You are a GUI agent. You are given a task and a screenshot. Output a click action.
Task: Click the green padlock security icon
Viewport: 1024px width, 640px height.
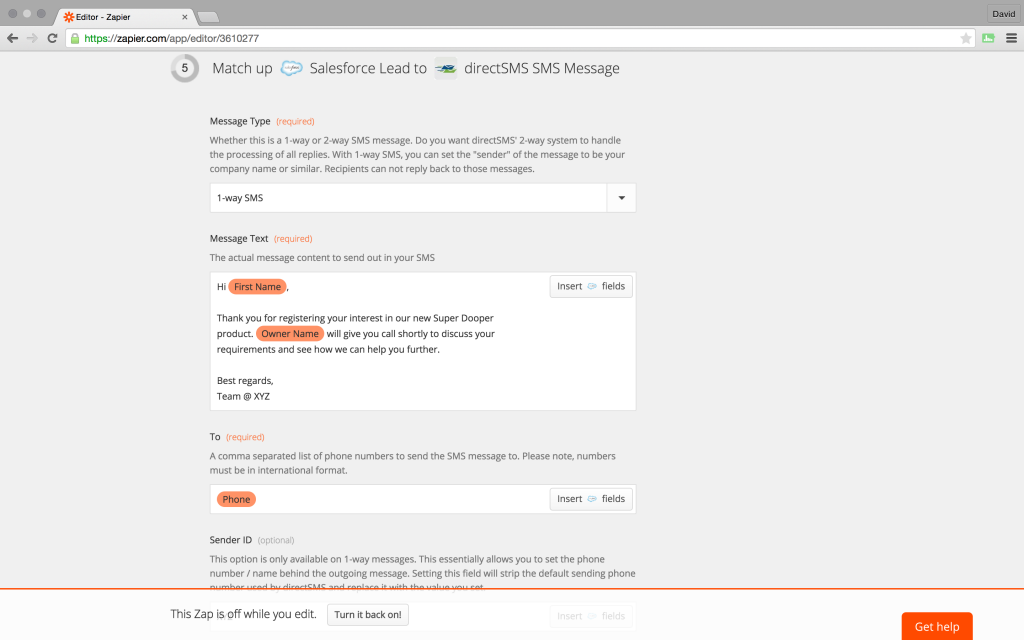coord(75,39)
